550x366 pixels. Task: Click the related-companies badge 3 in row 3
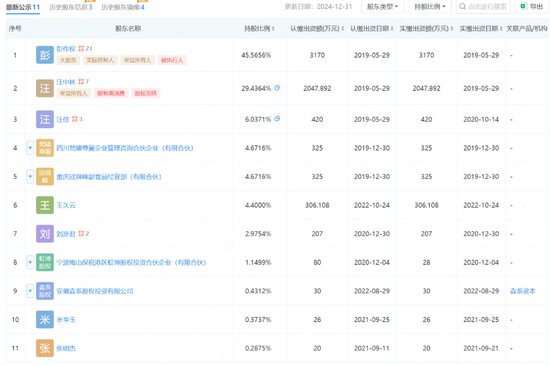pos(77,119)
